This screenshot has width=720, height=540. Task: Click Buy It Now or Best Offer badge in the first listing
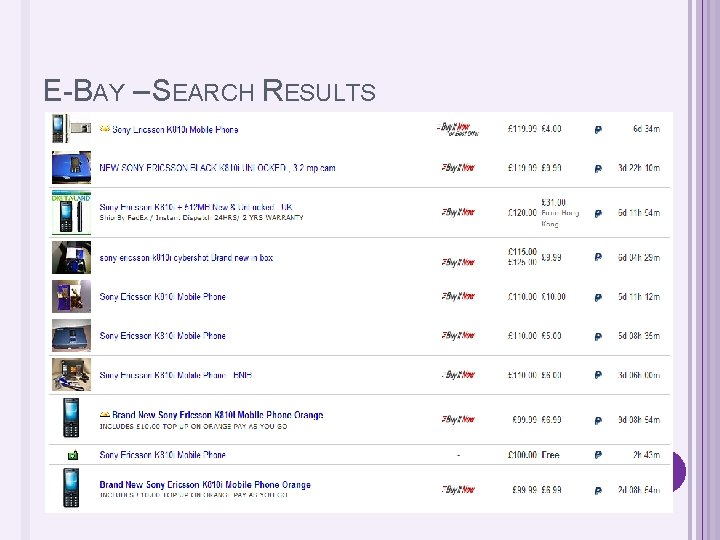(x=458, y=129)
